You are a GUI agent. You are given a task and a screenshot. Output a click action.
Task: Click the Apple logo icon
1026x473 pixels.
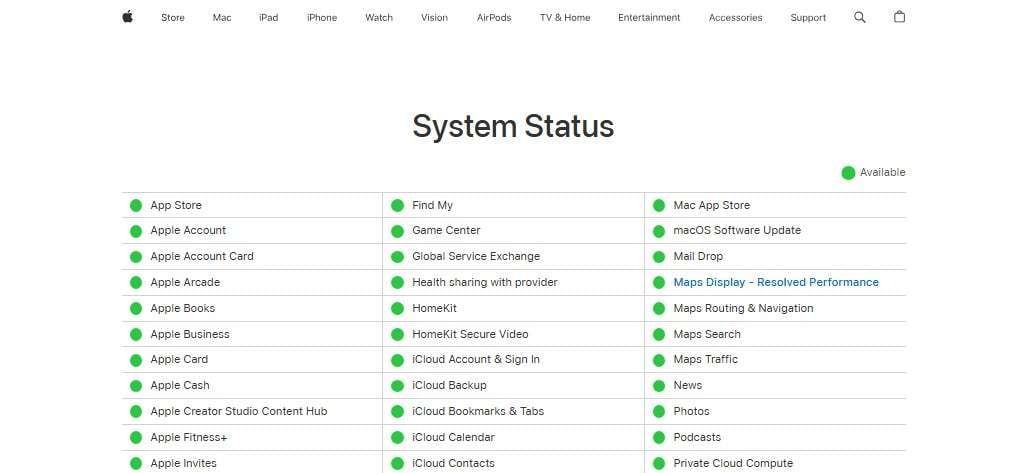pos(128,17)
